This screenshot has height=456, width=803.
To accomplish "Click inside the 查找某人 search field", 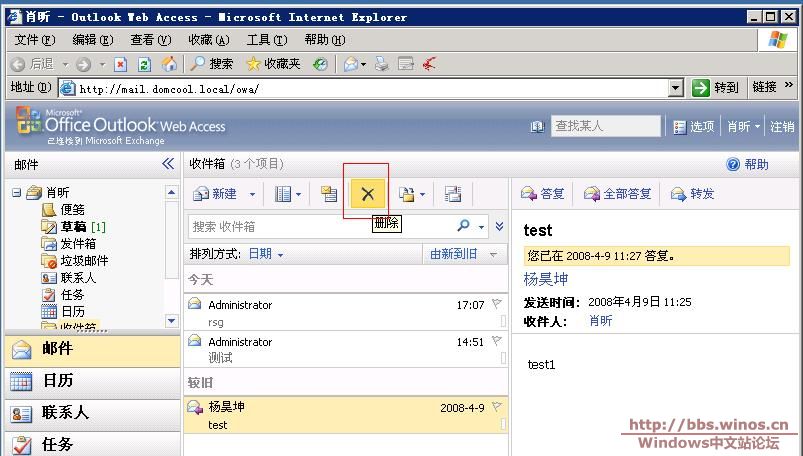I will click(606, 127).
